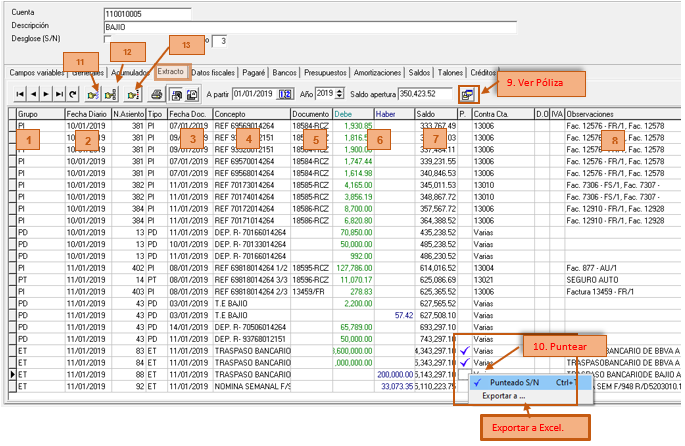The width and height of the screenshot is (685, 446).
Task: Decrease Año with spinner down arrow
Action: click(x=339, y=96)
